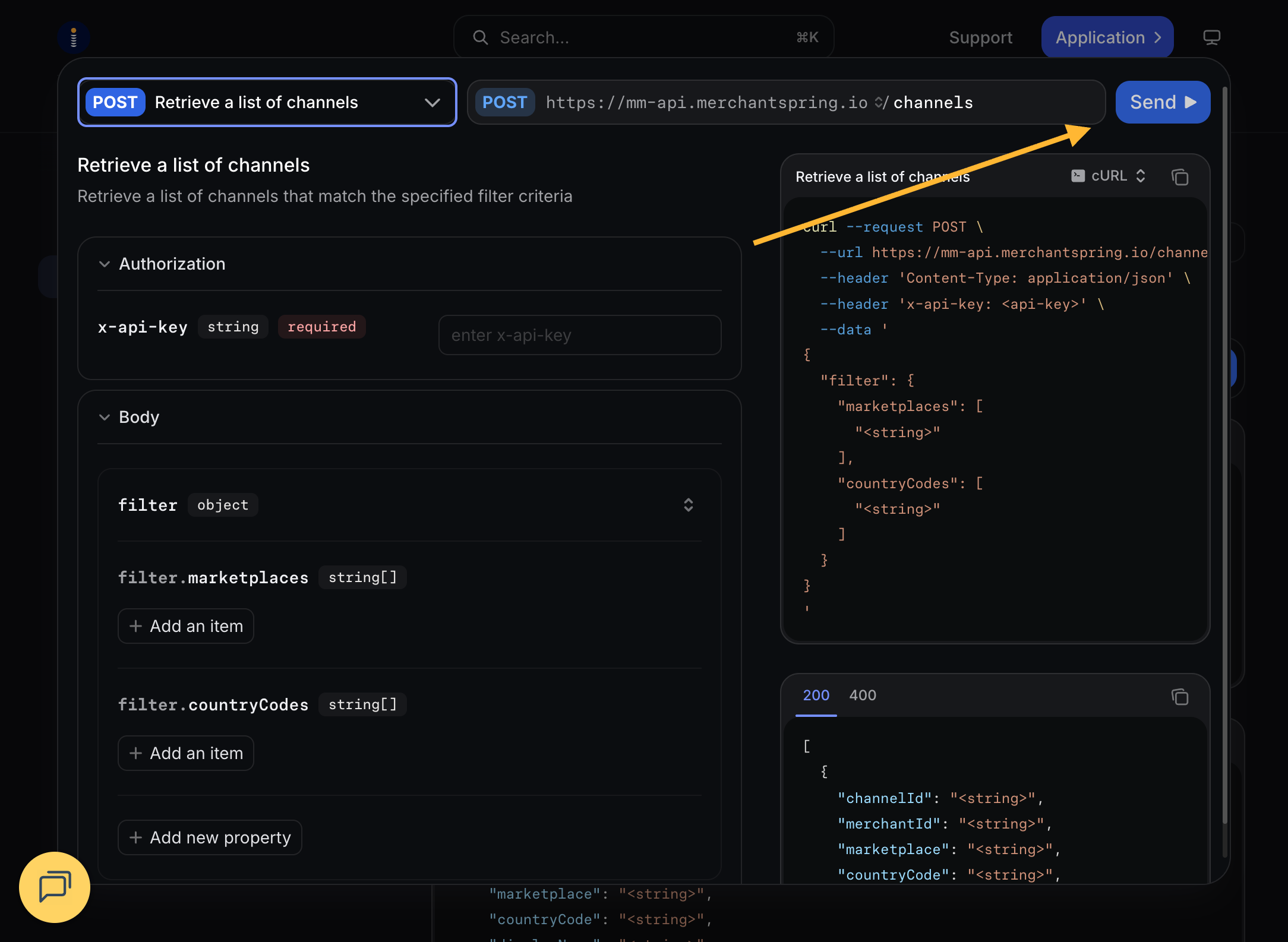
Task: Click the search magnifier icon
Action: point(480,37)
